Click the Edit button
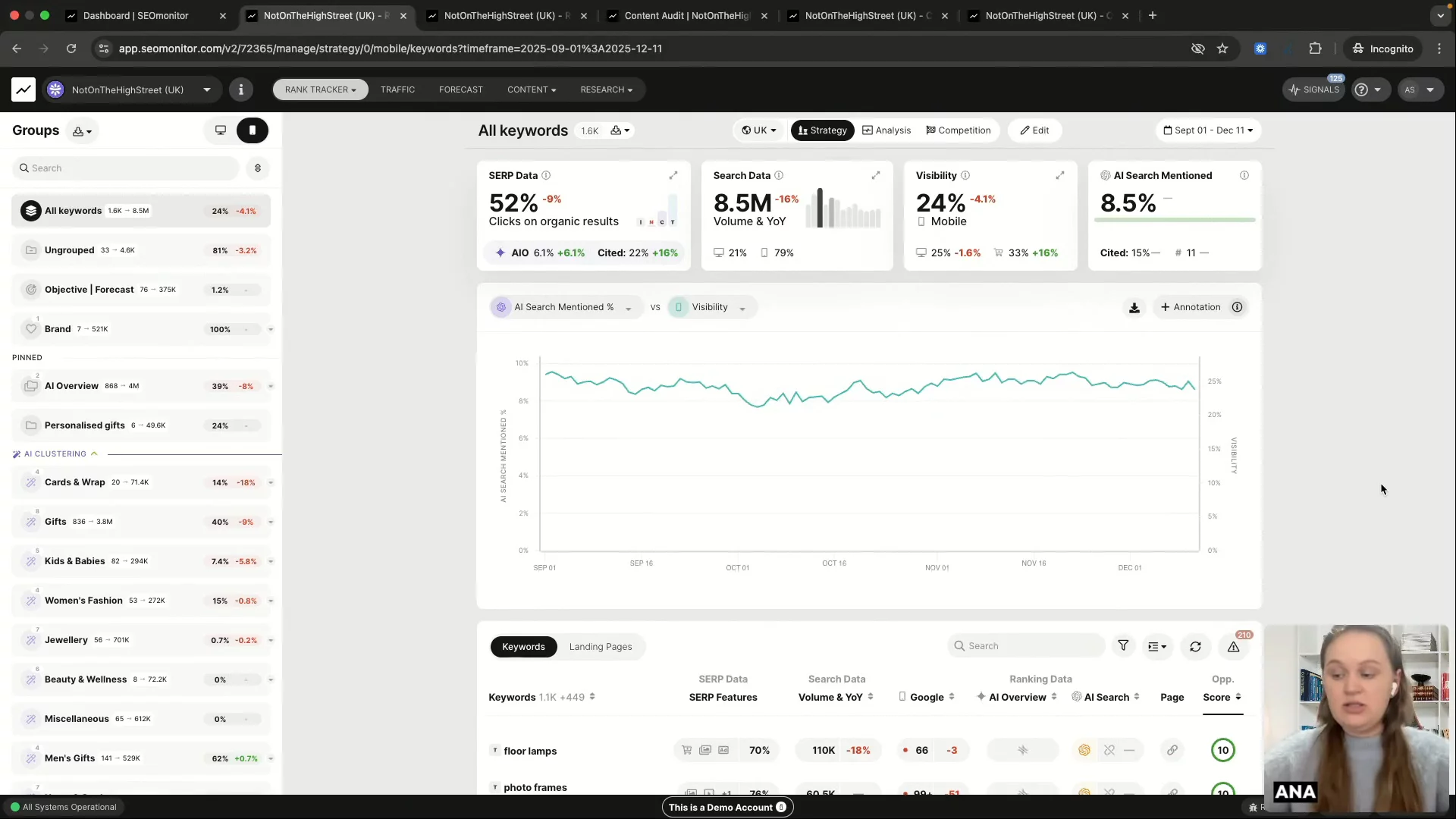This screenshot has width=1456, height=819. [1034, 130]
